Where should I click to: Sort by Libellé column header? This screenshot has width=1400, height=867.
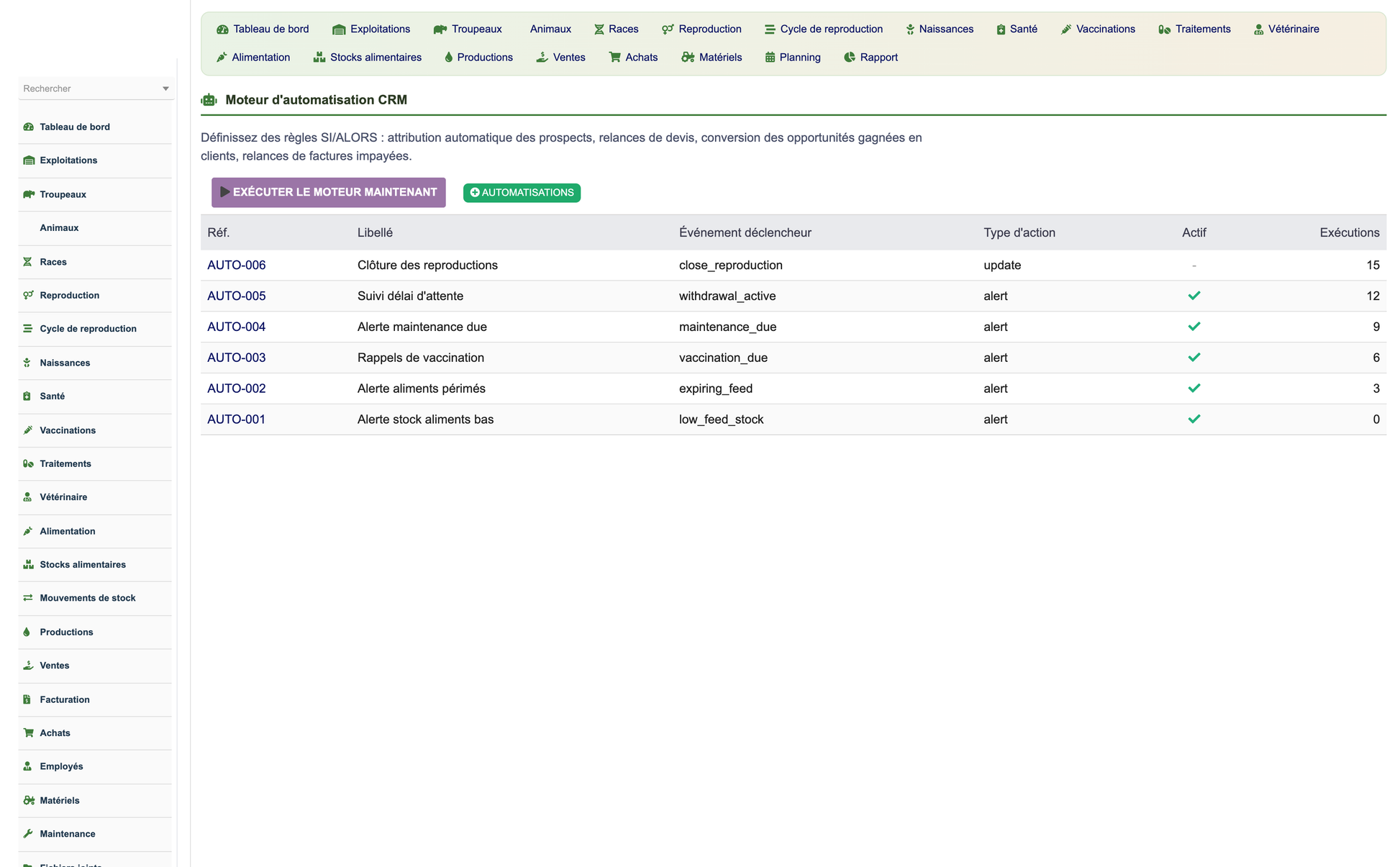(x=375, y=233)
